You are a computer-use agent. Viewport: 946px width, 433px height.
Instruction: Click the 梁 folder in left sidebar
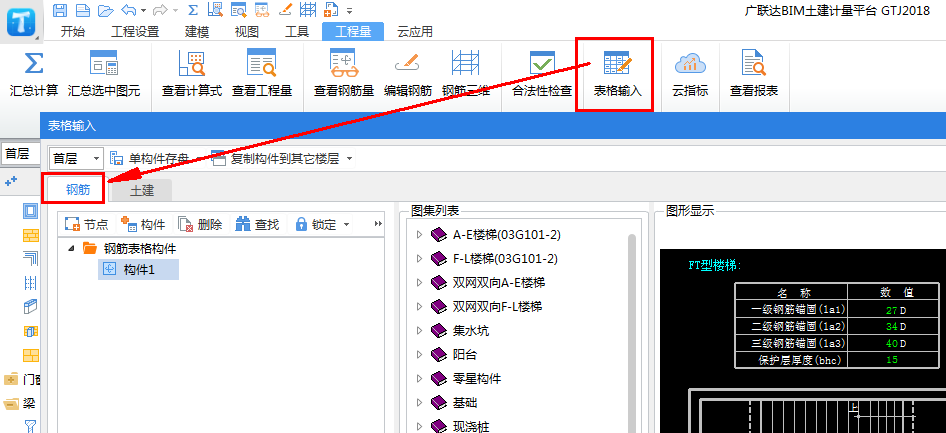(20, 403)
